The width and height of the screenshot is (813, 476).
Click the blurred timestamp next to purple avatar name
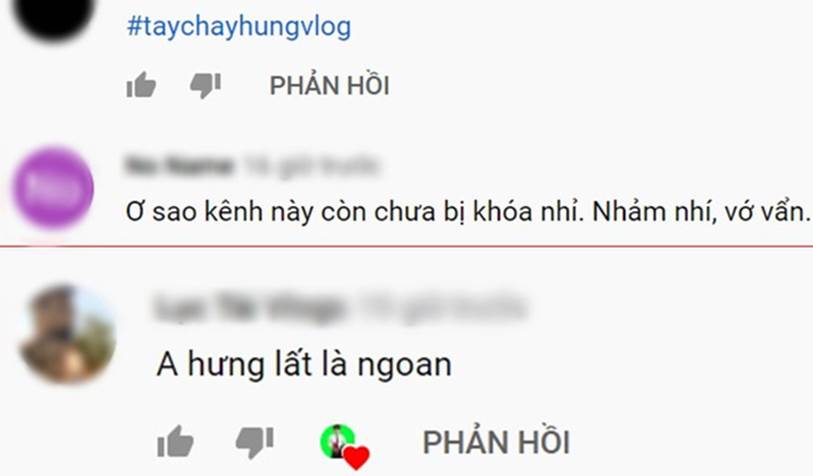click(x=312, y=166)
